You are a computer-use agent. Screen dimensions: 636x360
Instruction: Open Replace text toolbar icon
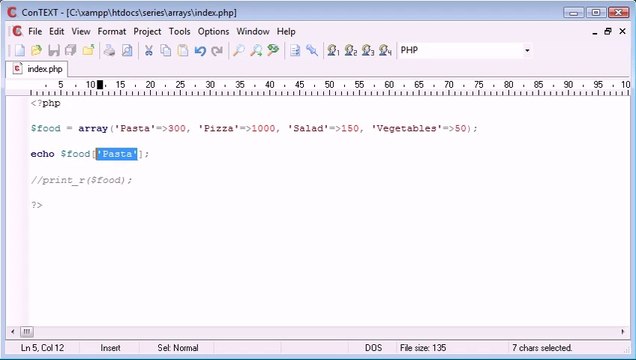coord(273,50)
